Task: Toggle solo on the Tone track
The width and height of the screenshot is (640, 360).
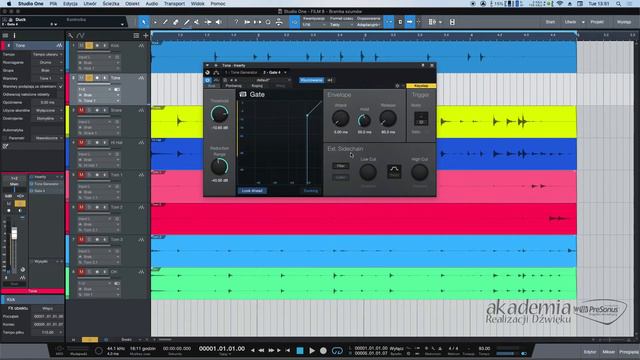Action: point(89,78)
